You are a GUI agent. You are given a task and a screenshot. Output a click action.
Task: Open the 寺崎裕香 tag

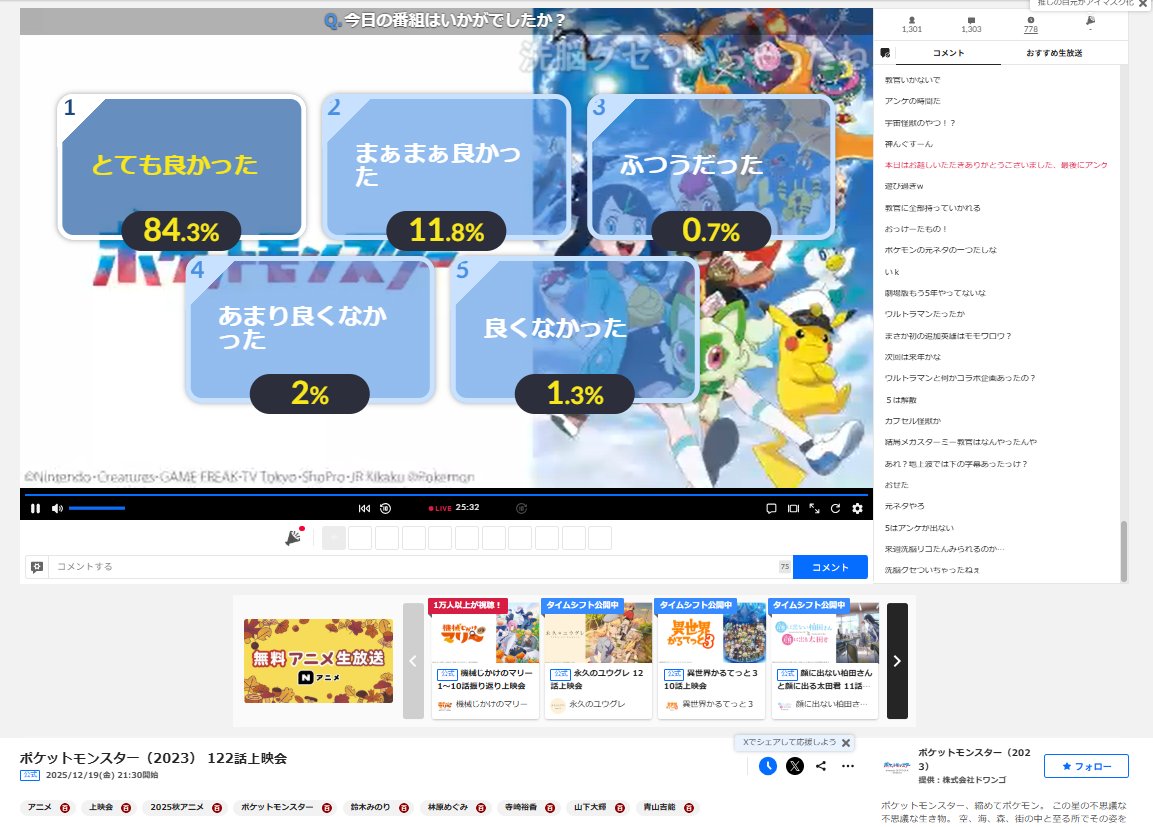521,807
